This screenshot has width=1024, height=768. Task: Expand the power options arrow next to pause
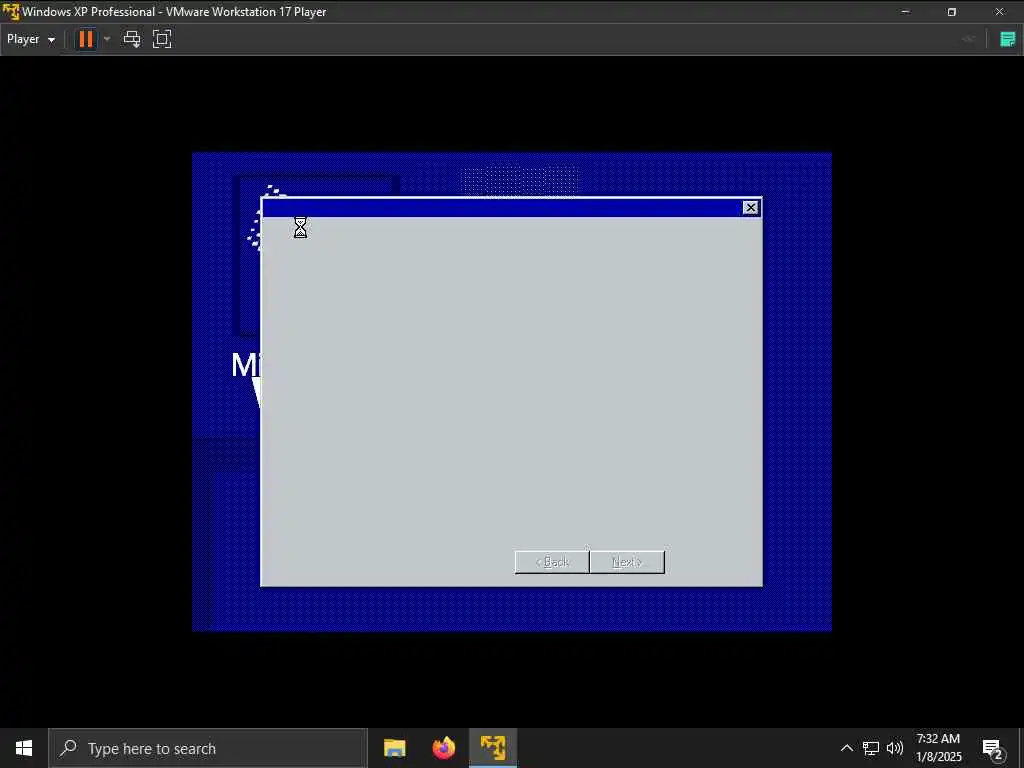coord(107,39)
